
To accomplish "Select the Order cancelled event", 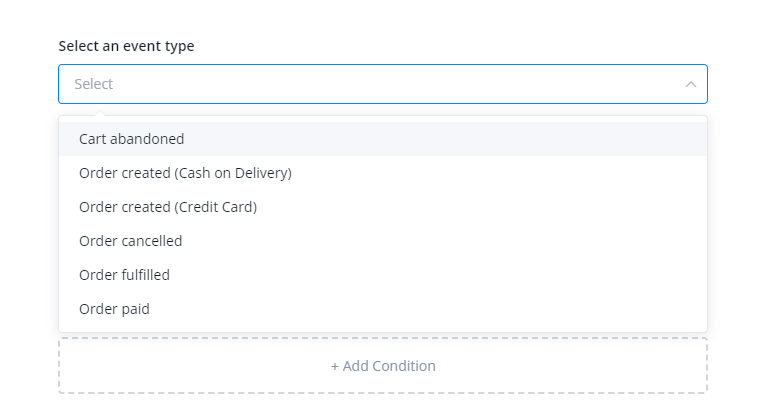I will 131,241.
